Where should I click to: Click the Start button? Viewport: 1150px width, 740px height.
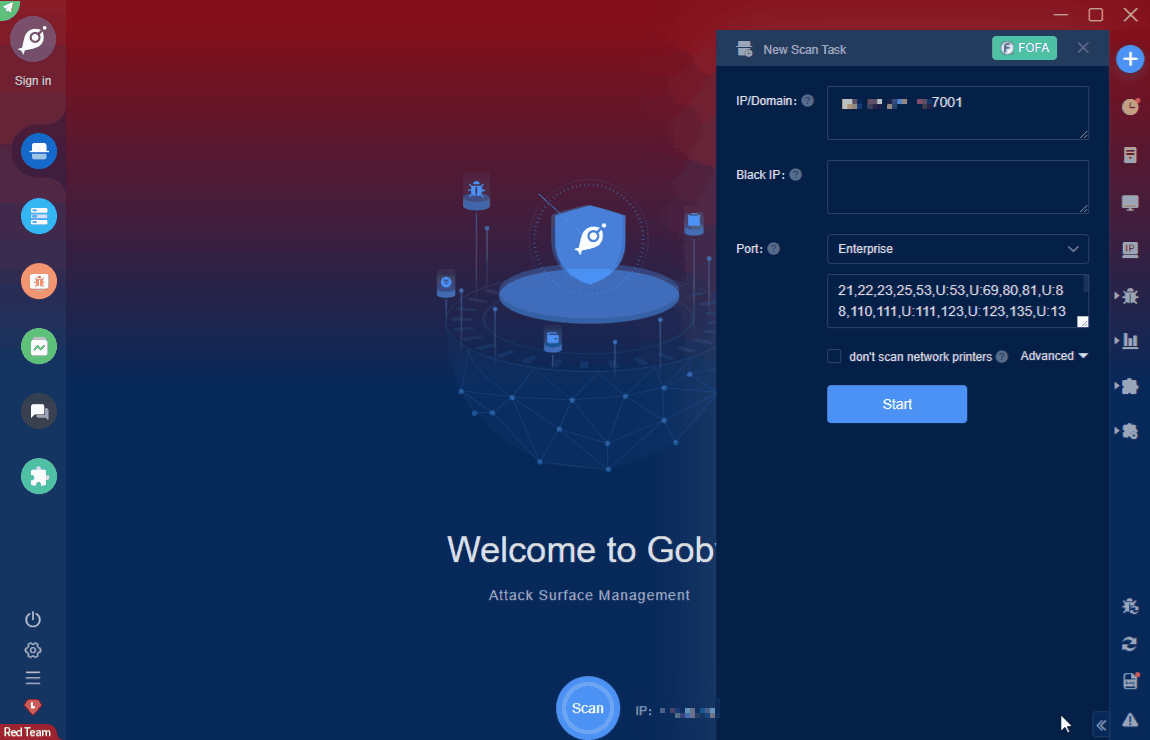[x=897, y=404]
